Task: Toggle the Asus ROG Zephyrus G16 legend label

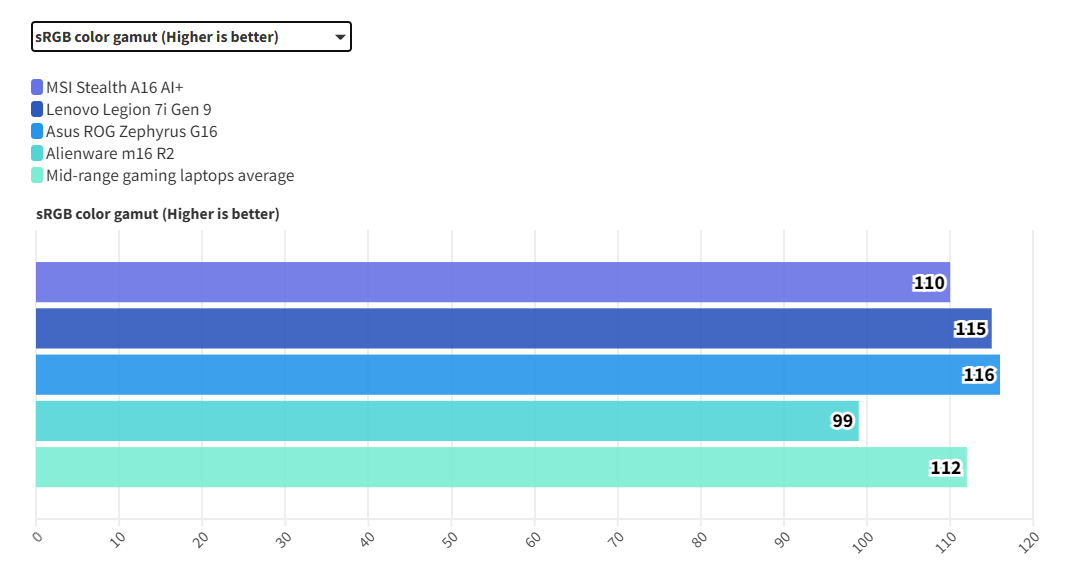Action: [132, 131]
